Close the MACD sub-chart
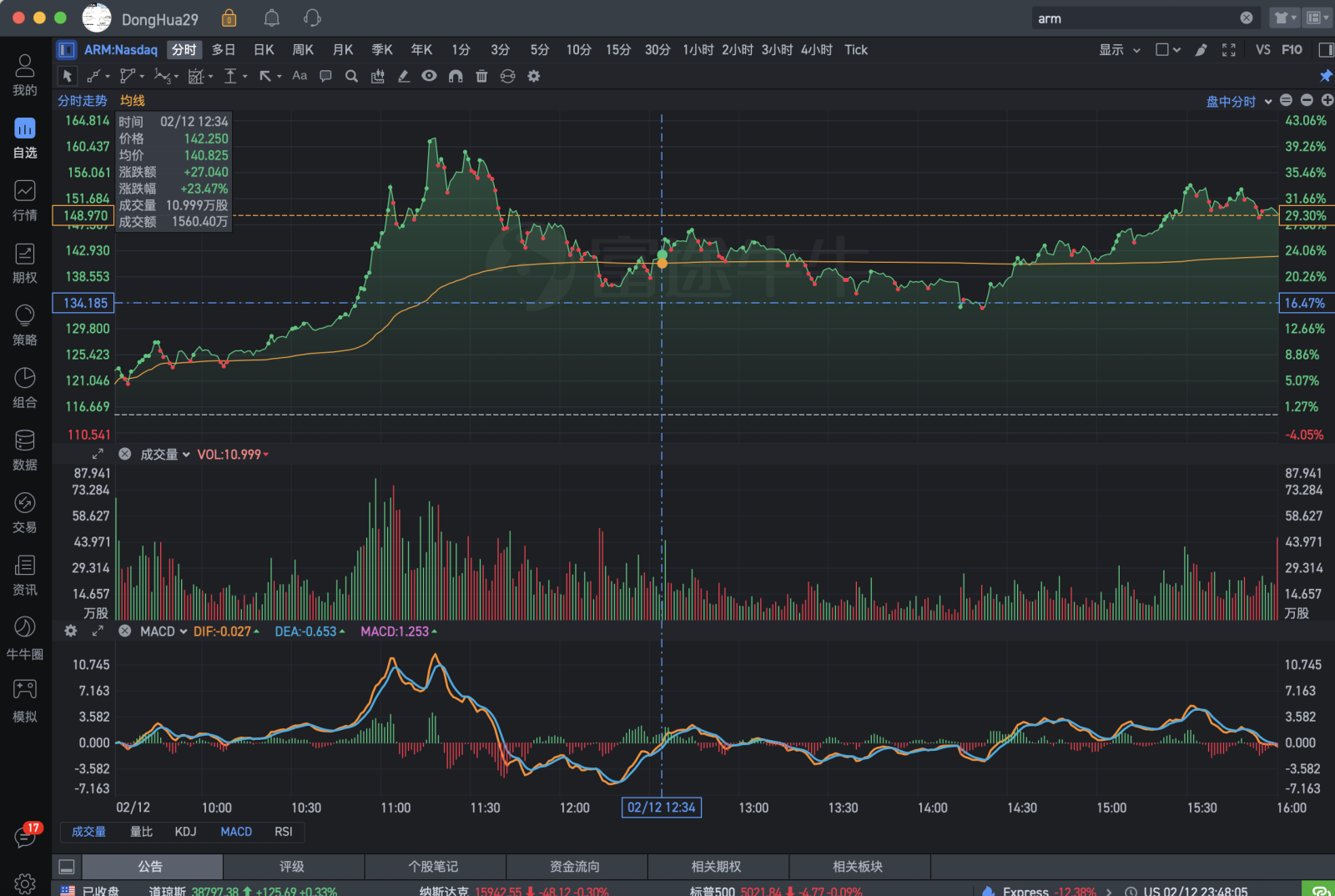The width and height of the screenshot is (1335, 896). (124, 632)
